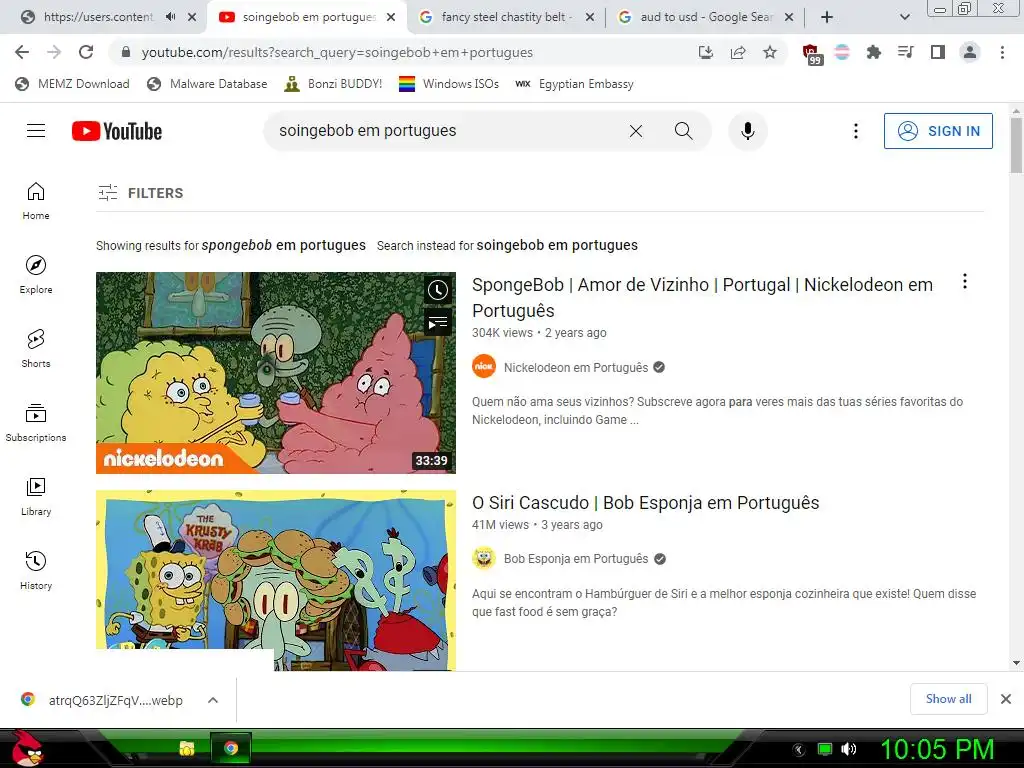Click the Chrome taskbar button
The width and height of the screenshot is (1024, 768).
[231, 748]
